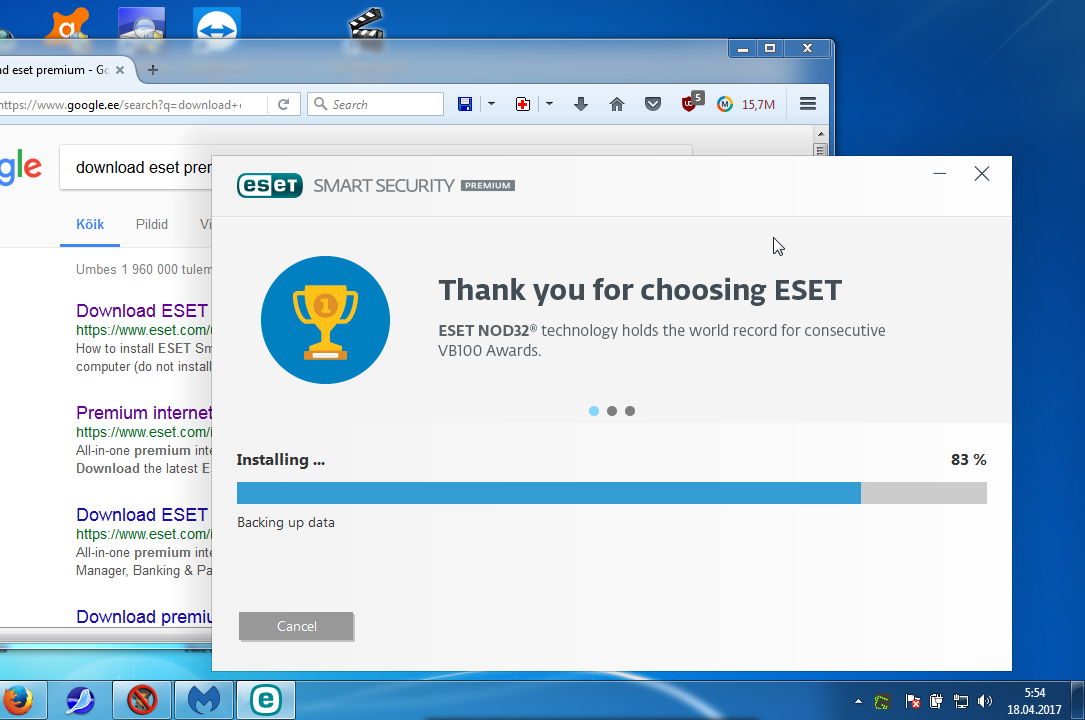Open the volume speaker tray icon

(x=985, y=702)
